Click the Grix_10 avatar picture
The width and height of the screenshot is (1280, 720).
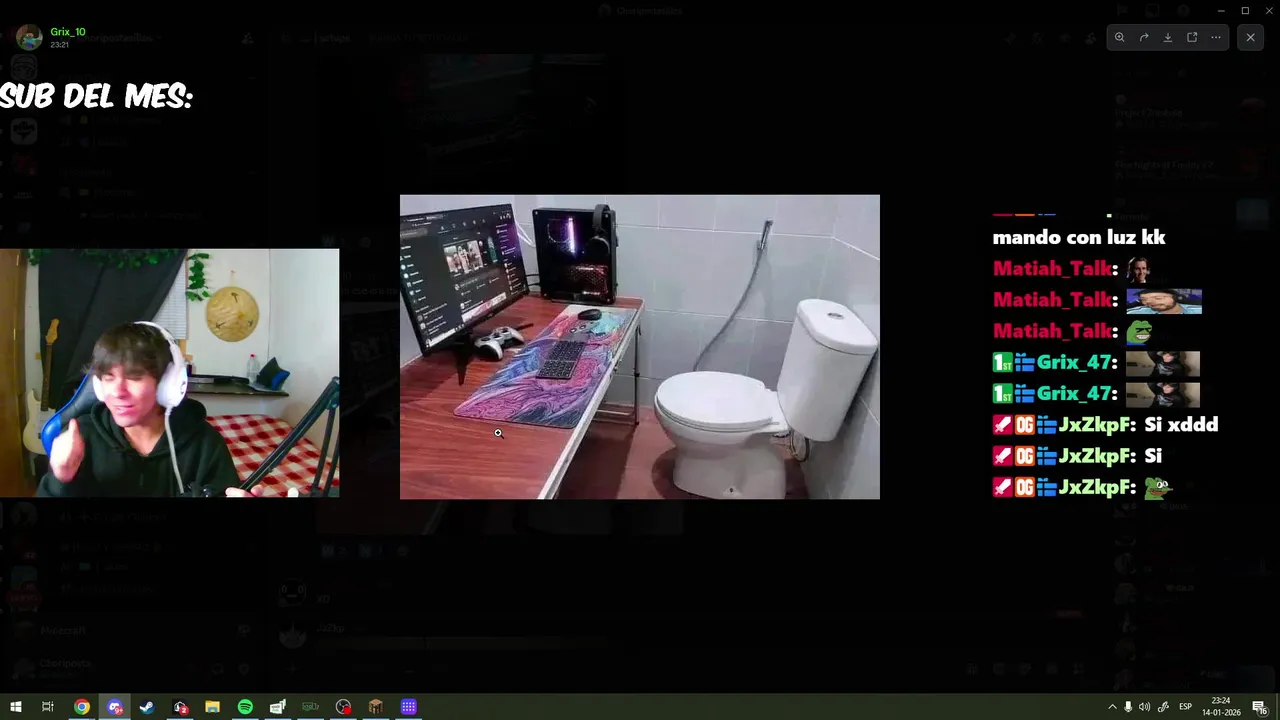click(x=29, y=38)
